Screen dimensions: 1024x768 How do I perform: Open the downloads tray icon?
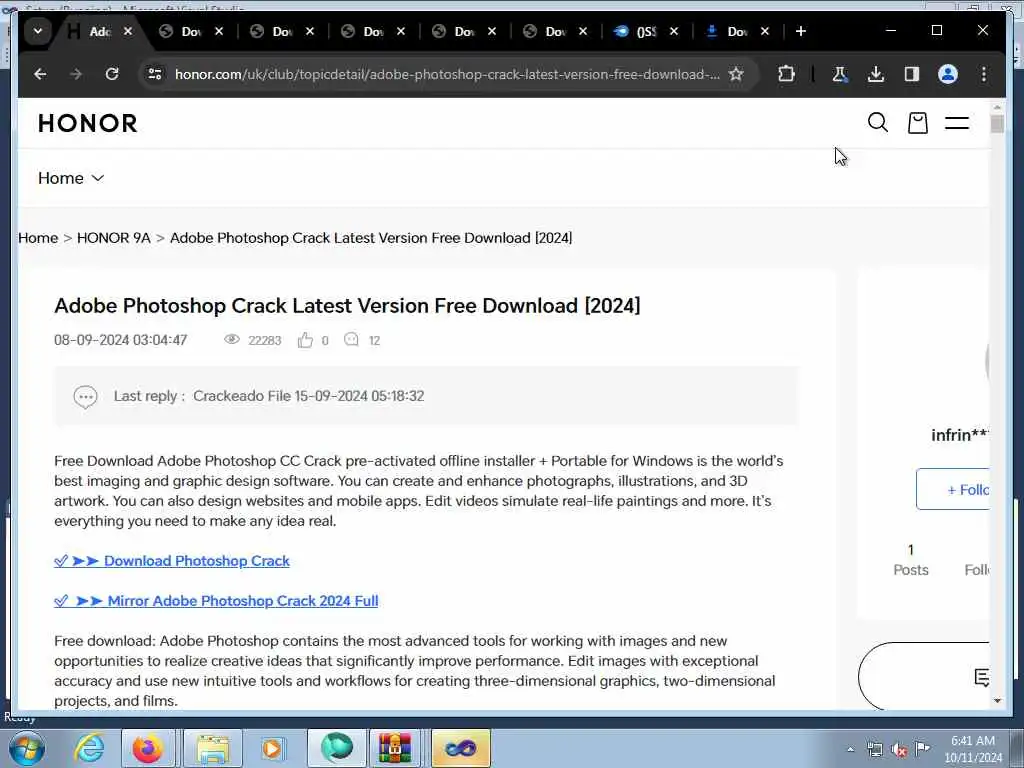pyautogui.click(x=876, y=74)
